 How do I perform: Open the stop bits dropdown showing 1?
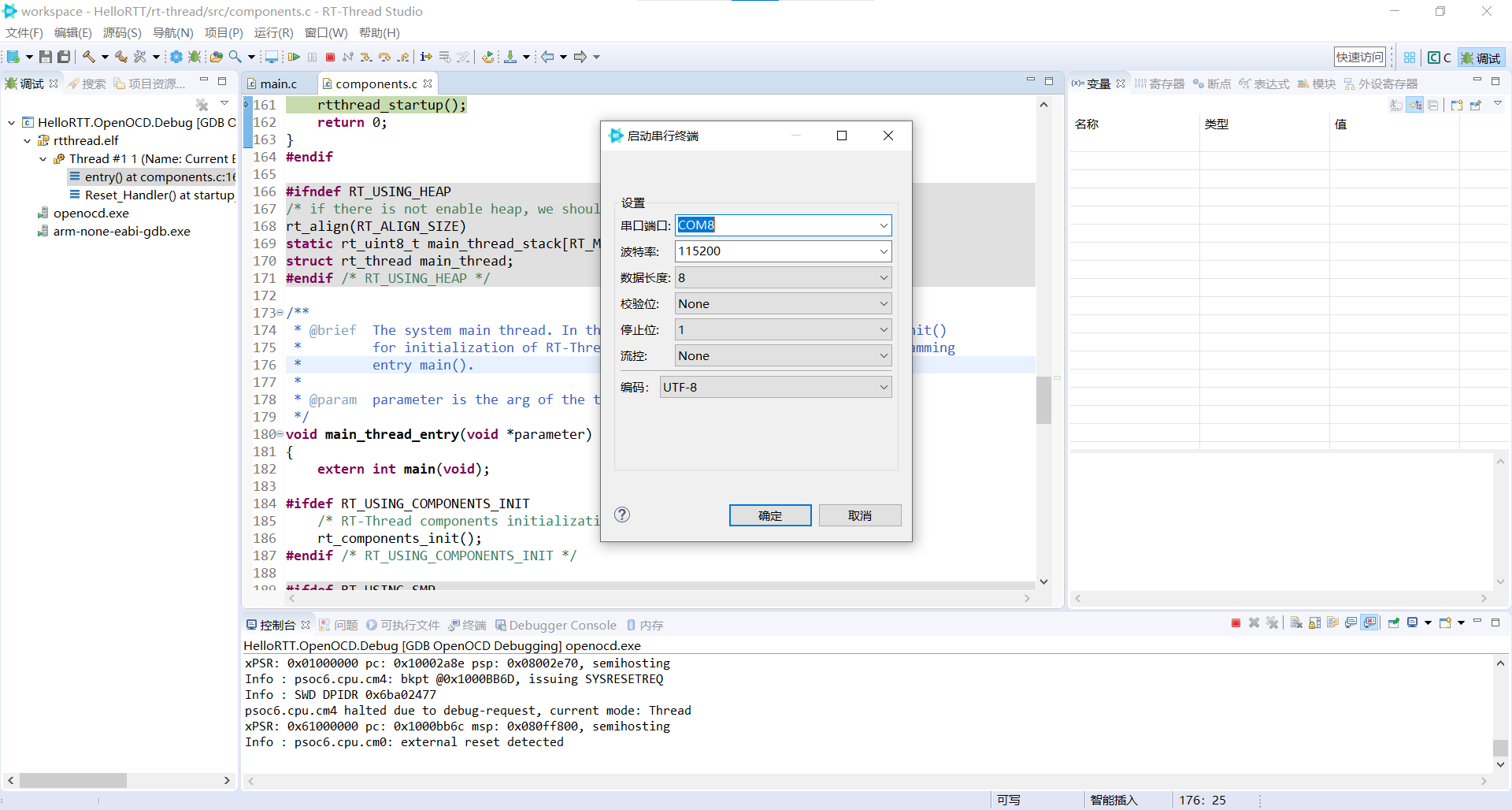(784, 329)
